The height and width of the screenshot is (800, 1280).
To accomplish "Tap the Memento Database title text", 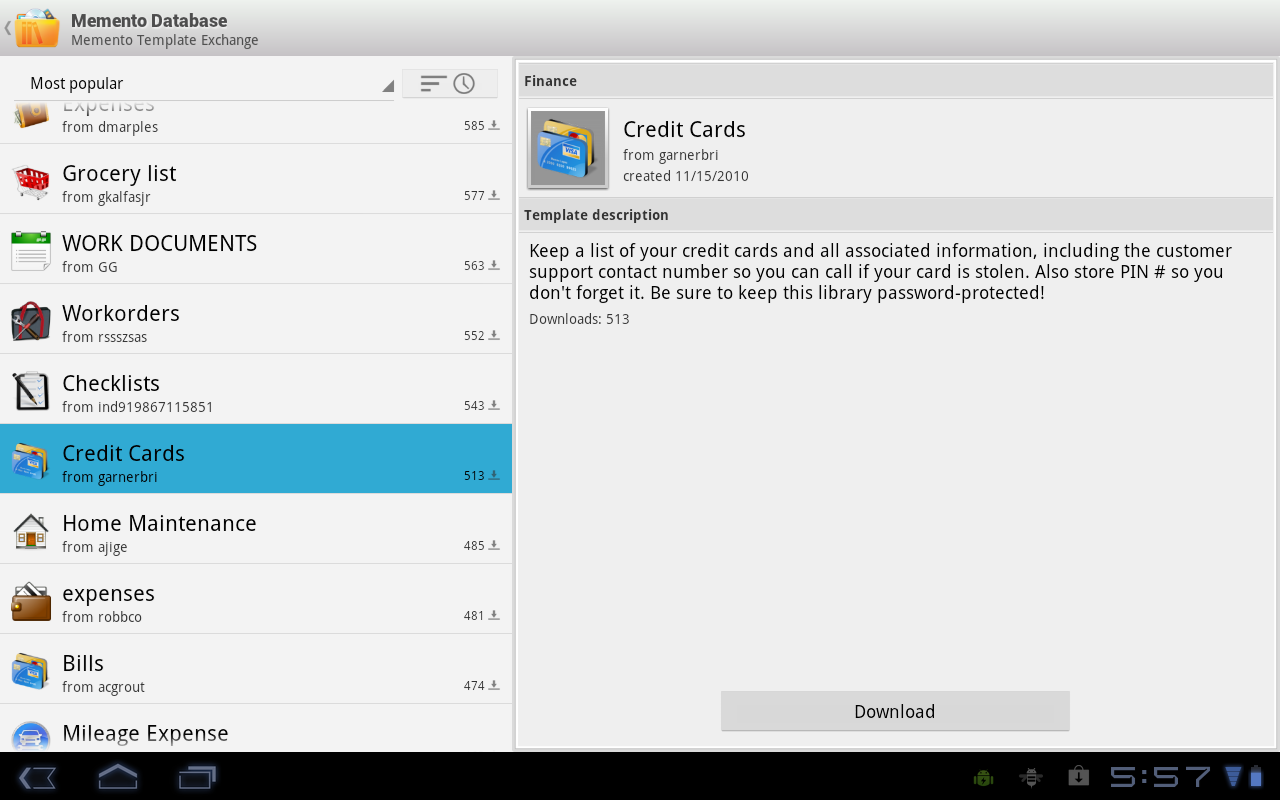I will [149, 20].
